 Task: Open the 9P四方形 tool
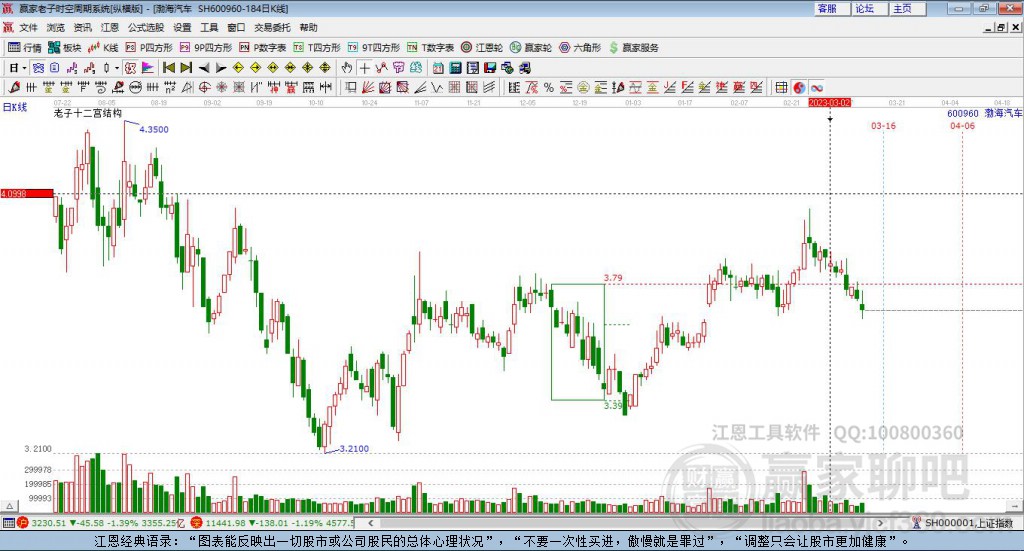pyautogui.click(x=206, y=48)
